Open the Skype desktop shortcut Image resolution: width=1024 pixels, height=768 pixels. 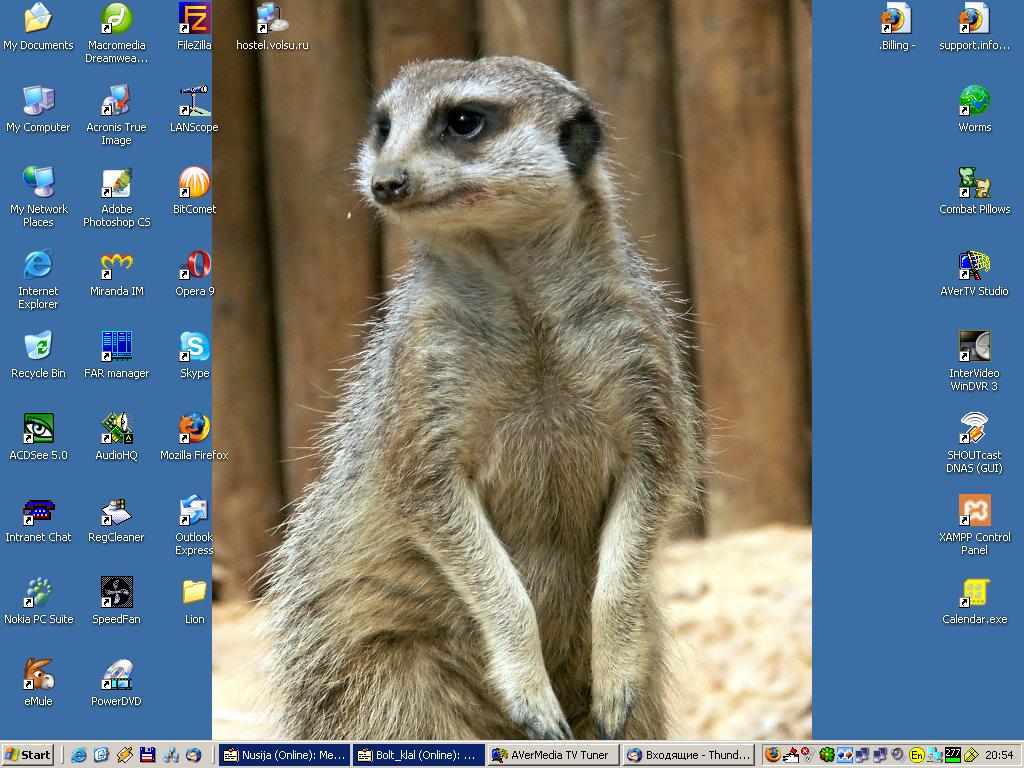[194, 348]
